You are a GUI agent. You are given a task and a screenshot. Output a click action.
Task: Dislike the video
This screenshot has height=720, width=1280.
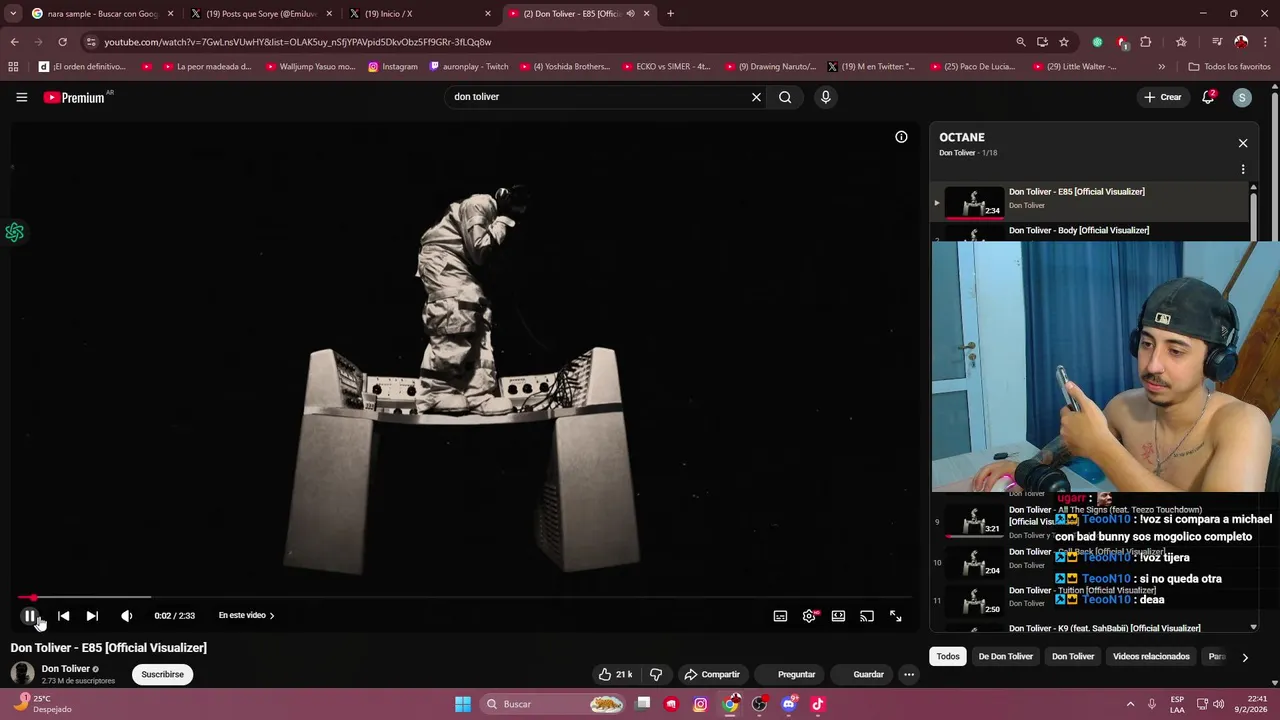[656, 674]
